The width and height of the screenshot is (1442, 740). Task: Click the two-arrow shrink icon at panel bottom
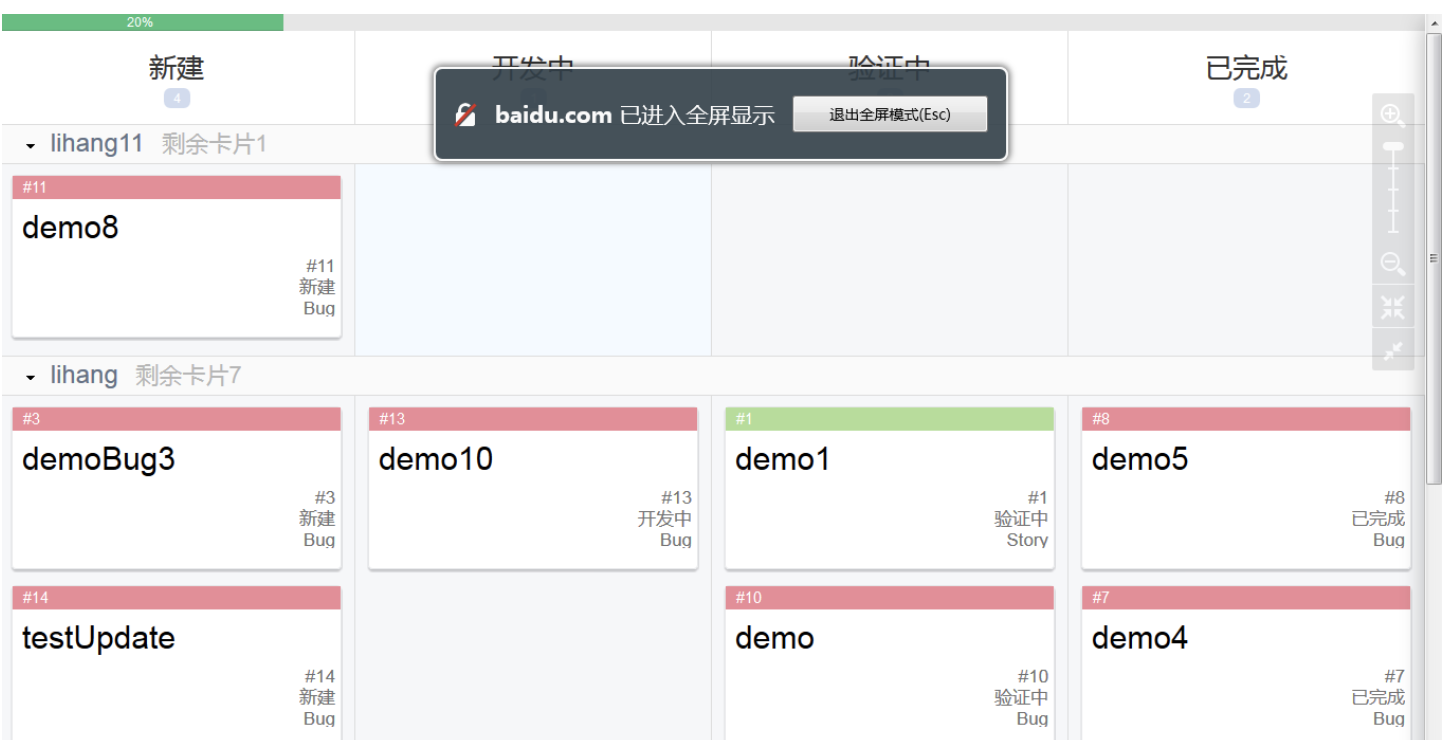(x=1393, y=350)
